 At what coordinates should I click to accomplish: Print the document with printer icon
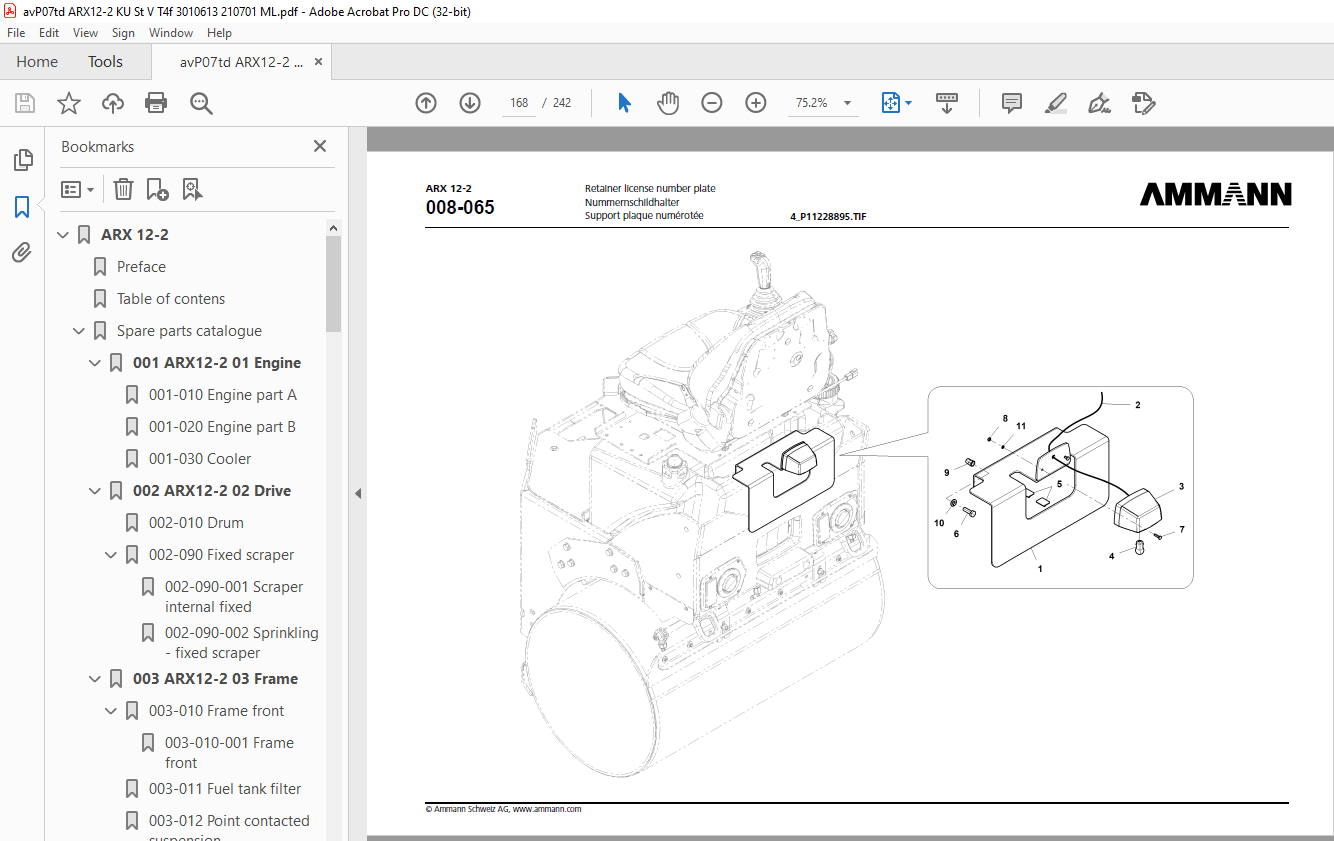coord(156,103)
